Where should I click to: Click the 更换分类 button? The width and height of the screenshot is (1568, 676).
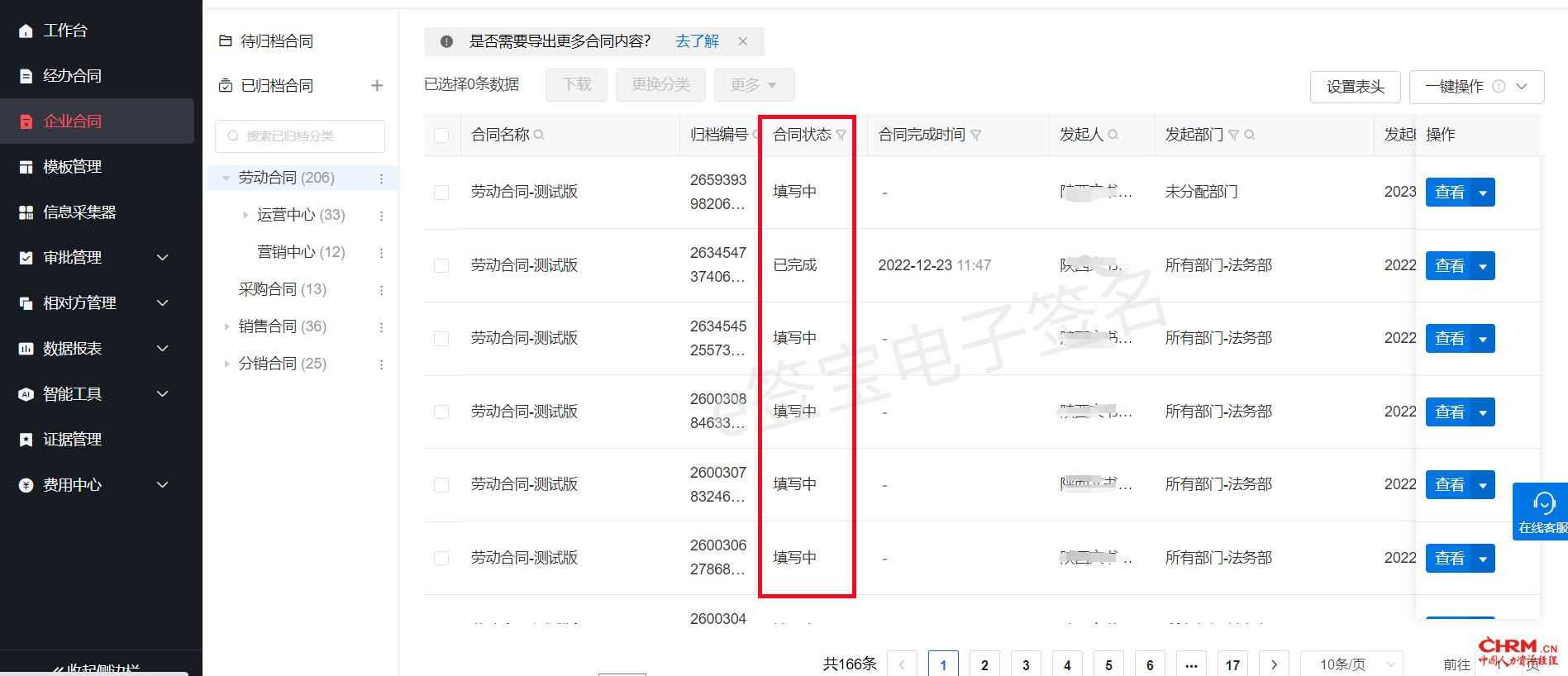(660, 85)
